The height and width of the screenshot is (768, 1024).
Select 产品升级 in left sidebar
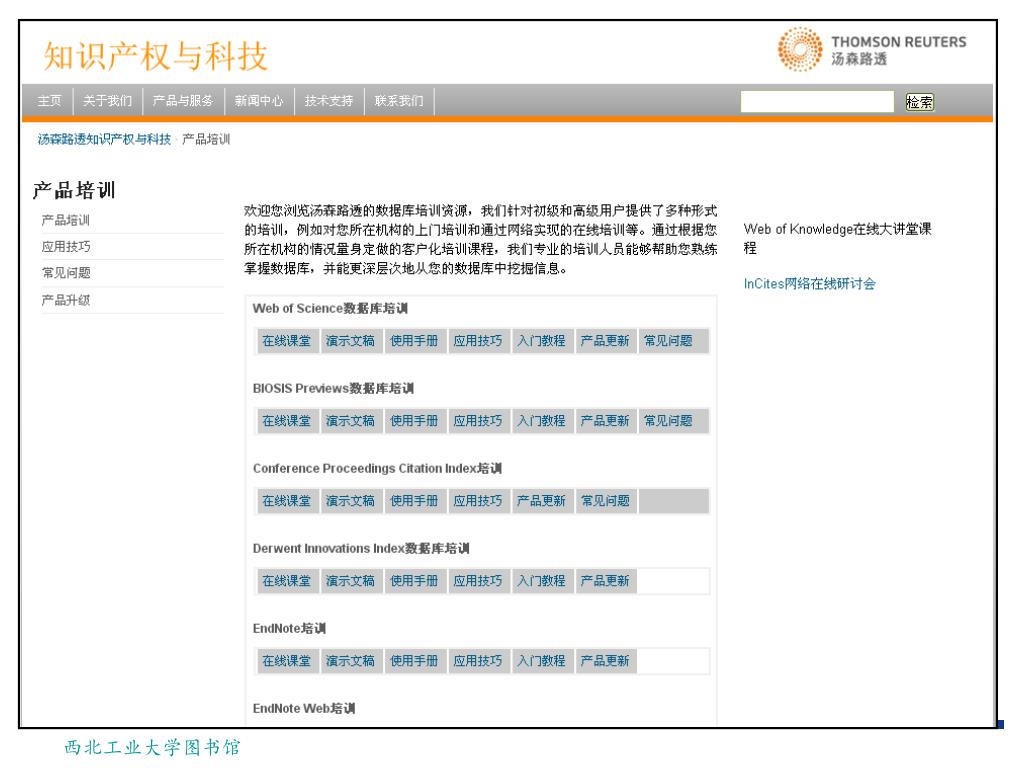point(66,300)
